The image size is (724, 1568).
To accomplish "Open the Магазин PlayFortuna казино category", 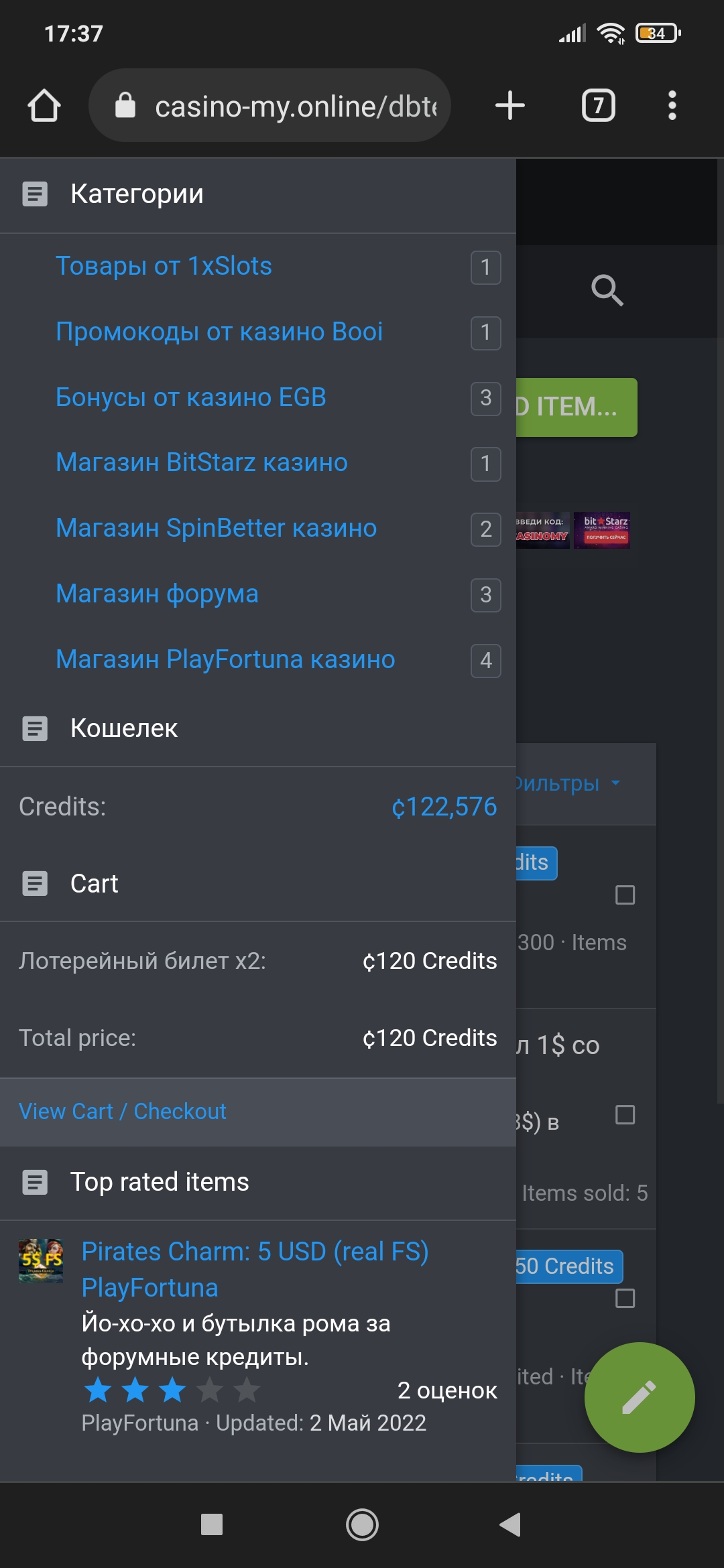I will (225, 659).
